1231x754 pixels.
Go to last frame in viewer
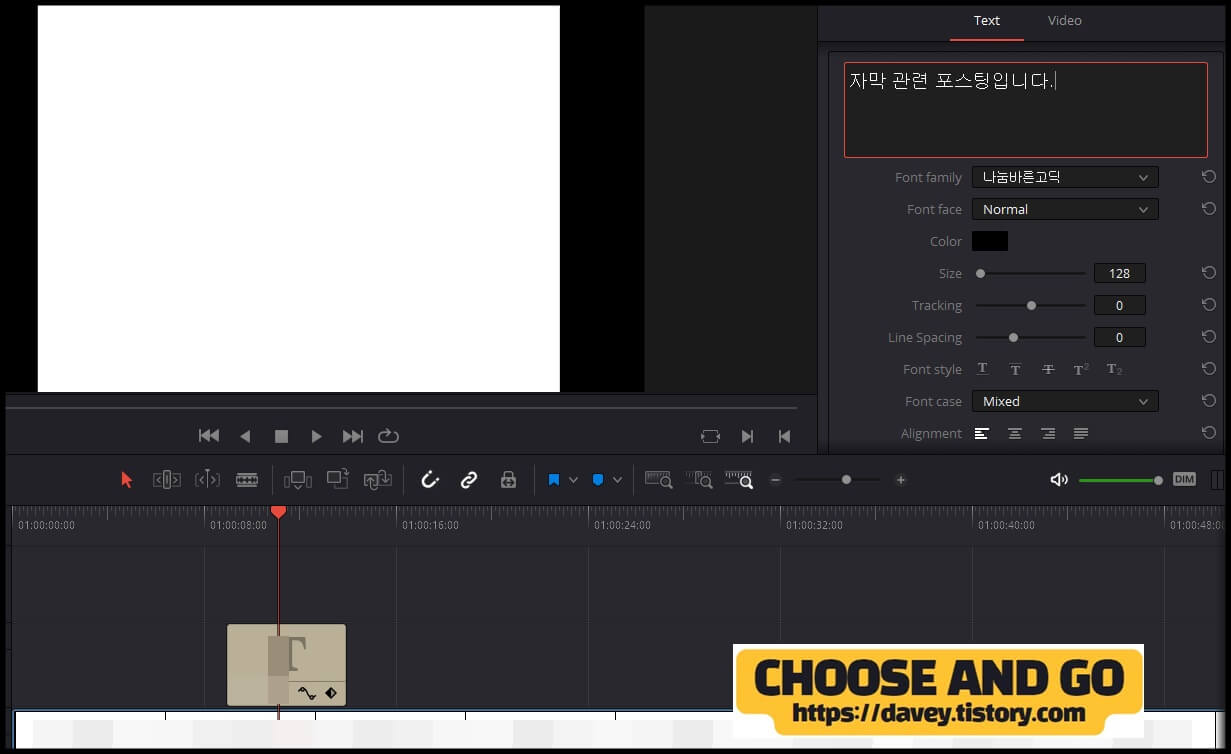(353, 436)
